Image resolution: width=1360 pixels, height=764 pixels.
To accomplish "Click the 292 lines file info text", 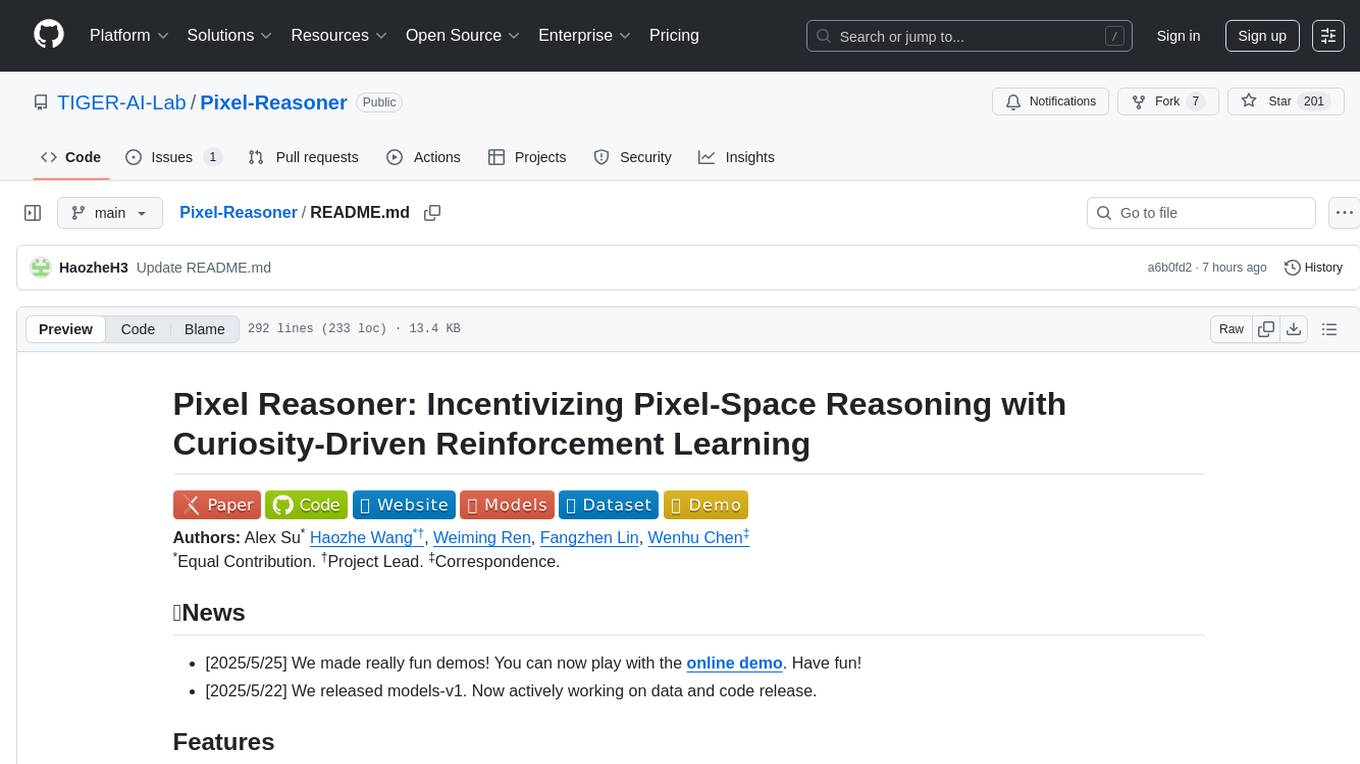I will click(354, 329).
